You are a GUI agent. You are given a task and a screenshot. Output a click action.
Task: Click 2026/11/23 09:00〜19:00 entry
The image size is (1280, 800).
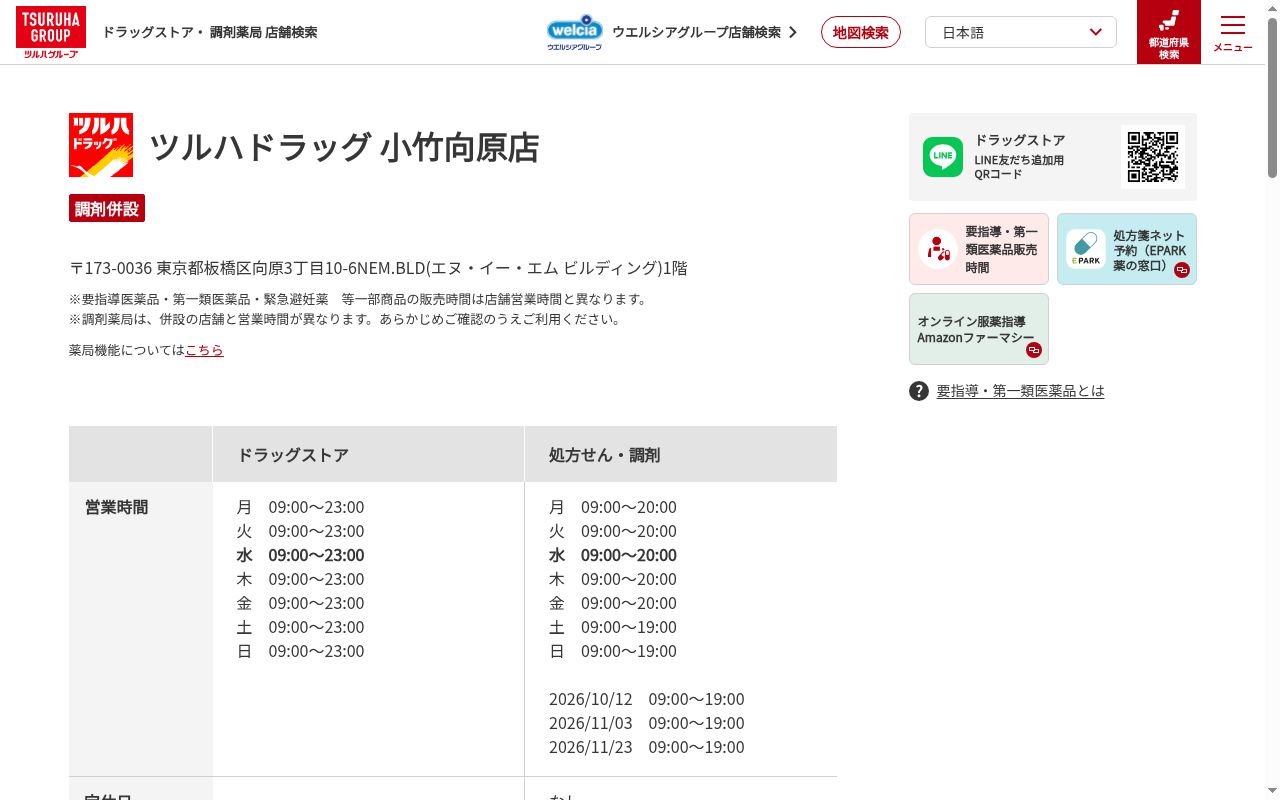(647, 747)
